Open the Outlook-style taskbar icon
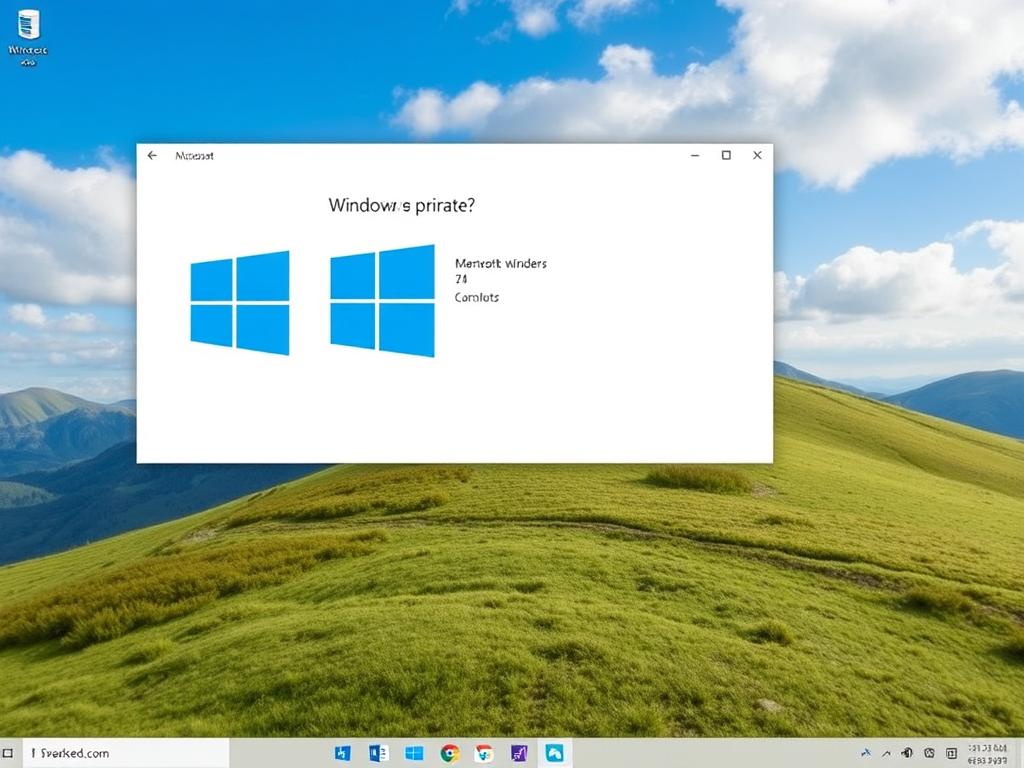The width and height of the screenshot is (1024, 768). click(x=378, y=753)
